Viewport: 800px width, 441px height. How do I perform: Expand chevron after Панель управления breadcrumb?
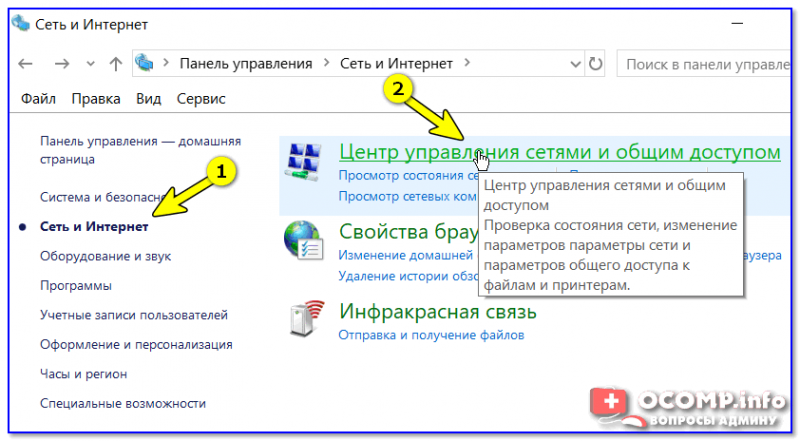click(327, 63)
